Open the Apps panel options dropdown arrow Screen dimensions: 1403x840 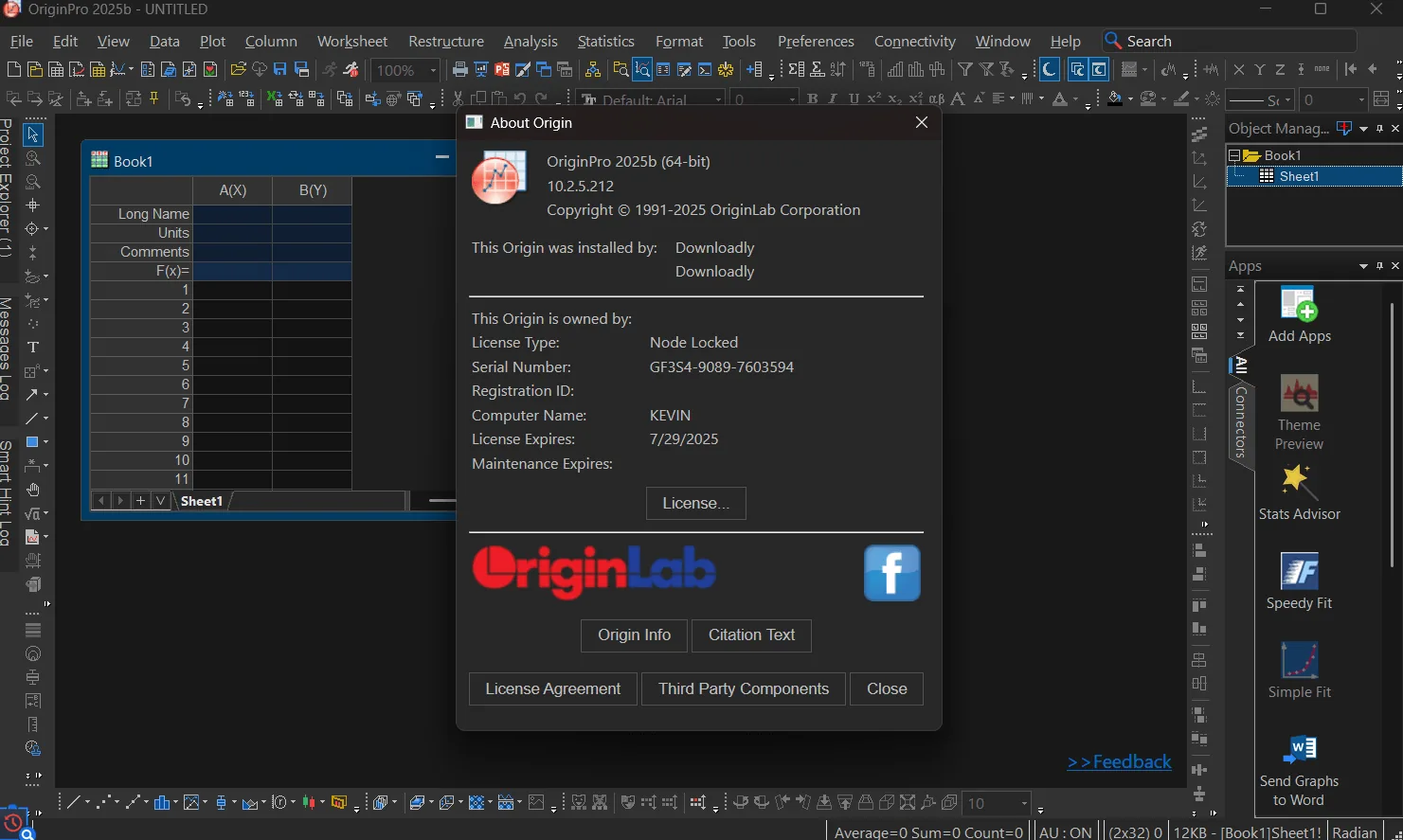tap(1363, 266)
